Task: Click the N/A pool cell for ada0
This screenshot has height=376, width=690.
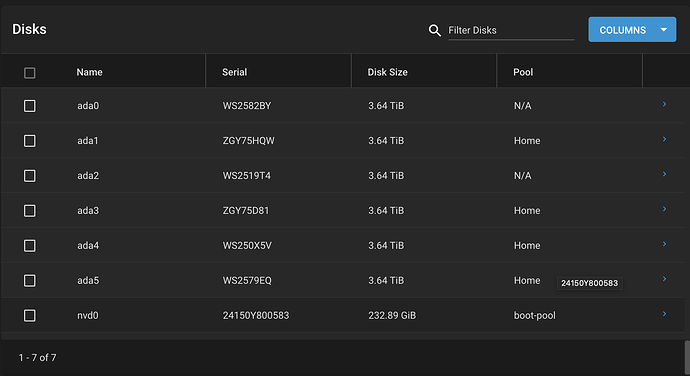Action: pyautogui.click(x=522, y=106)
